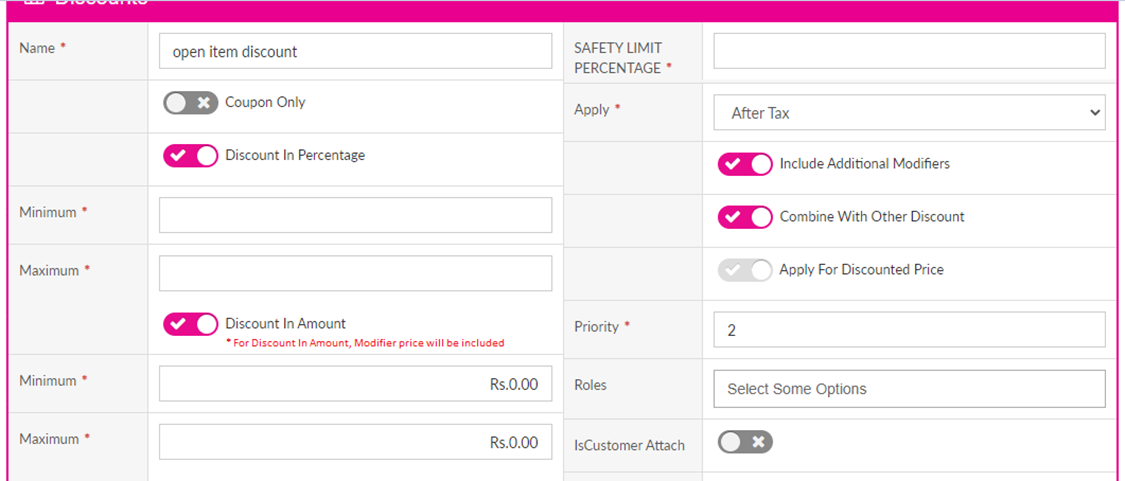Screen dimensions: 1125x481
Task: Click the percentage Minimum input below Discount In Percentage
Action: [x=355, y=215]
